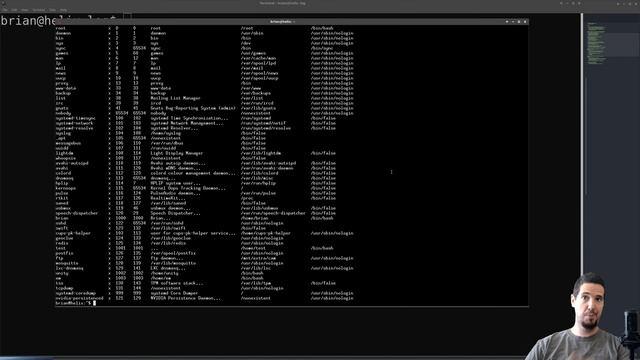Click 'RealtimeKit...' text

tap(168, 198)
